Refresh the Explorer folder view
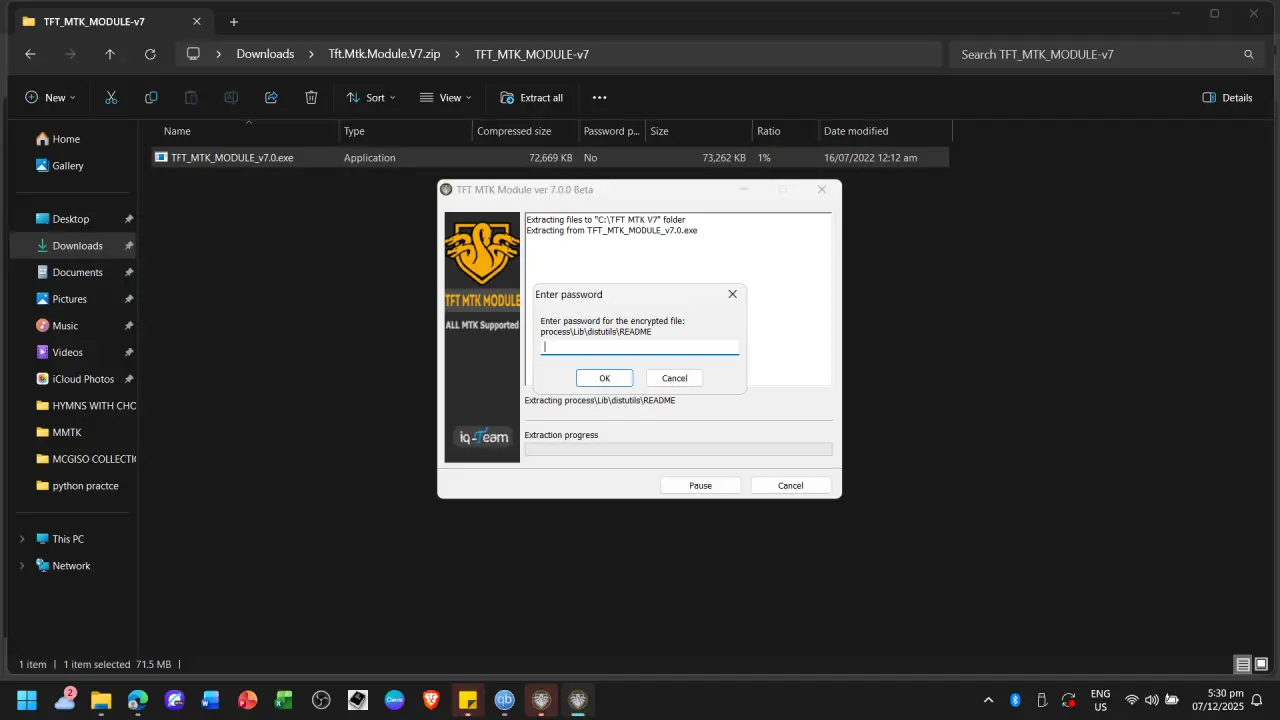This screenshot has height=720, width=1280. coord(150,54)
